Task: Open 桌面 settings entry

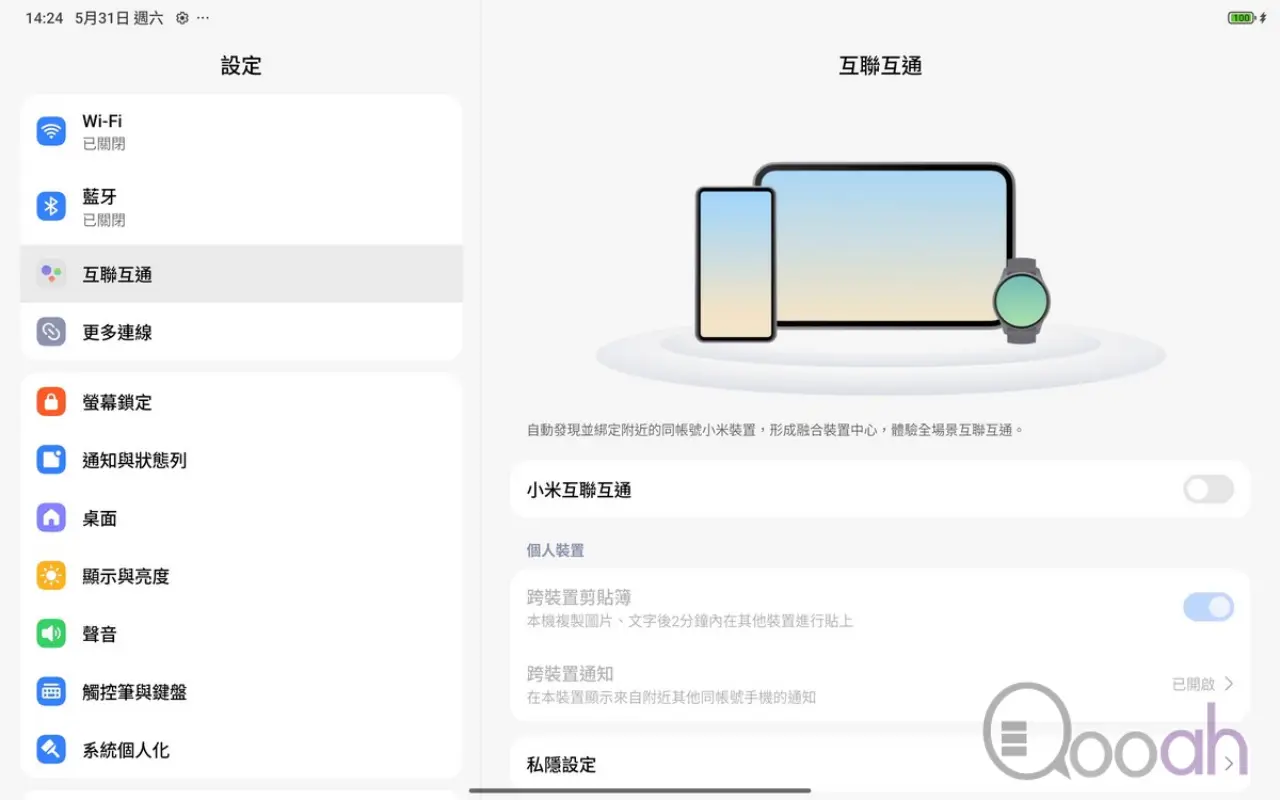Action: 241,518
